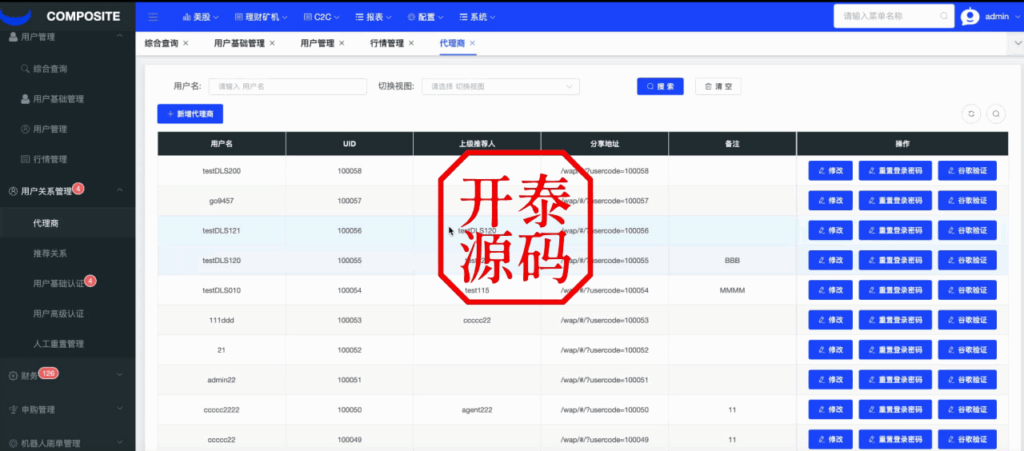Open the 配置 top menu

point(426,17)
